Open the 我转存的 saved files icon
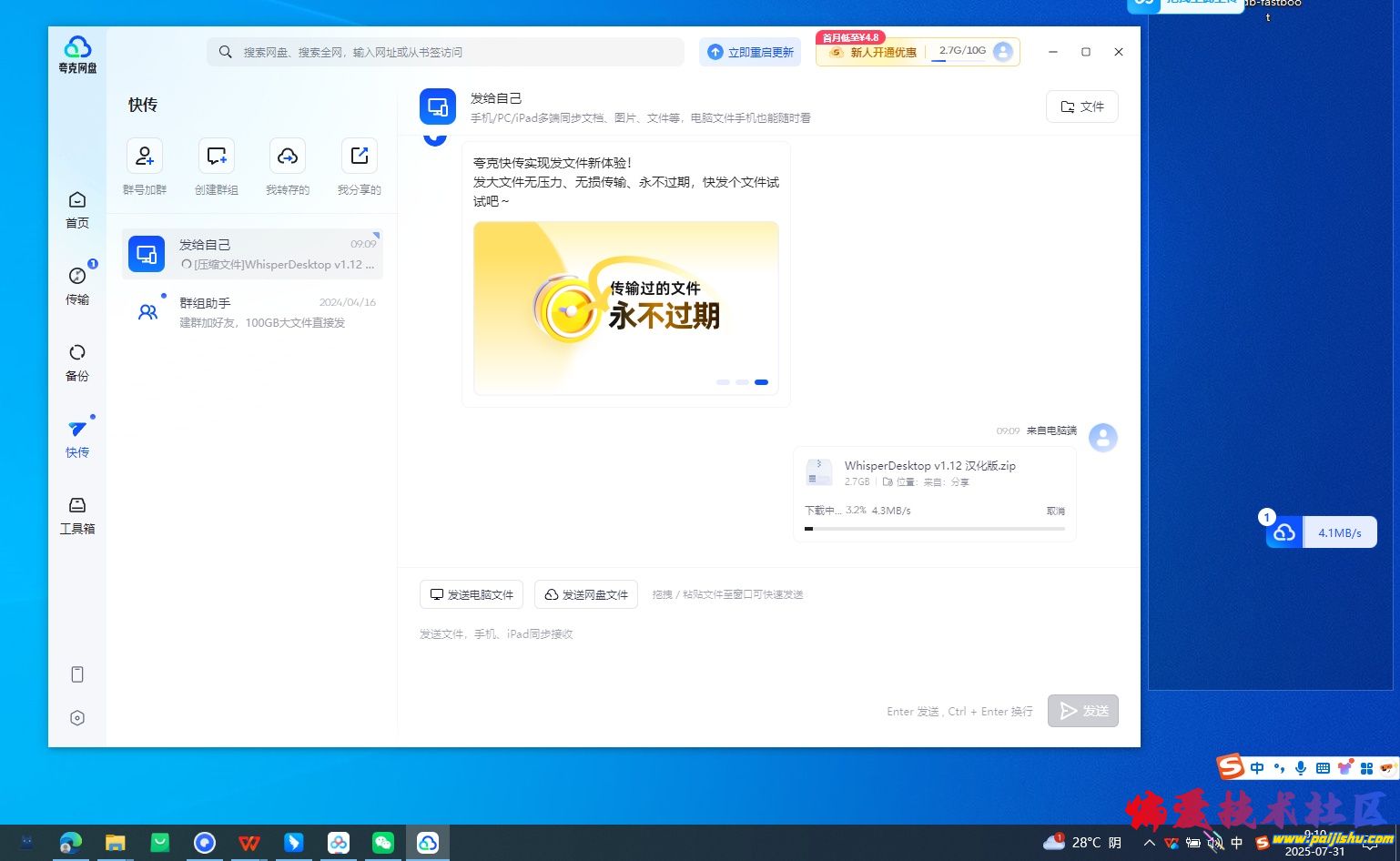Viewport: 1400px width, 861px height. (x=288, y=157)
